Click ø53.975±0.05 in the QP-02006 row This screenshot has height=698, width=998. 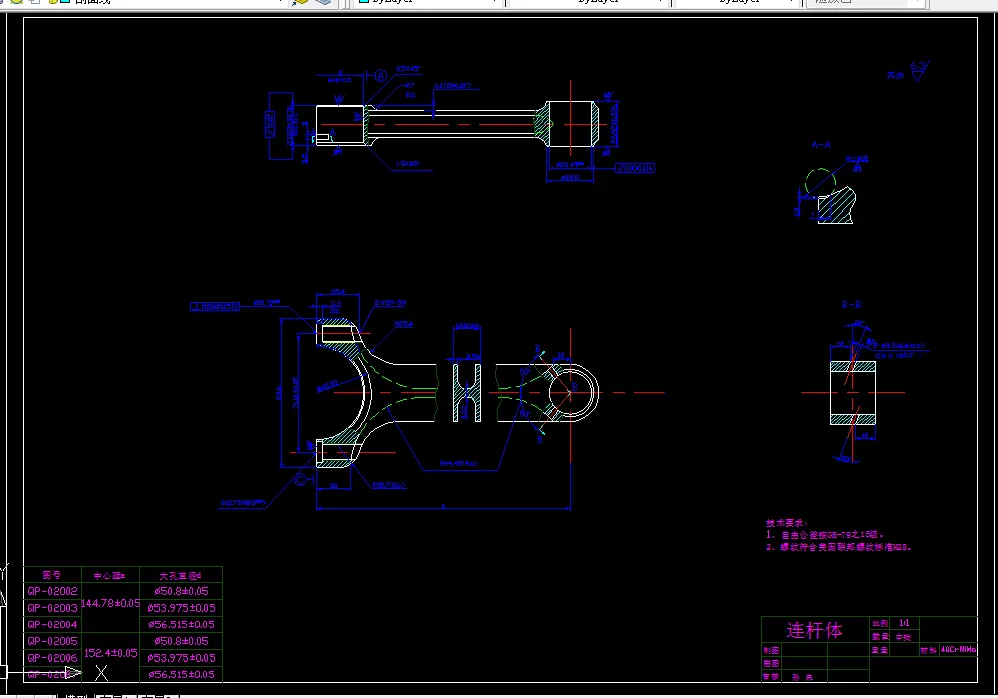pyautogui.click(x=181, y=657)
